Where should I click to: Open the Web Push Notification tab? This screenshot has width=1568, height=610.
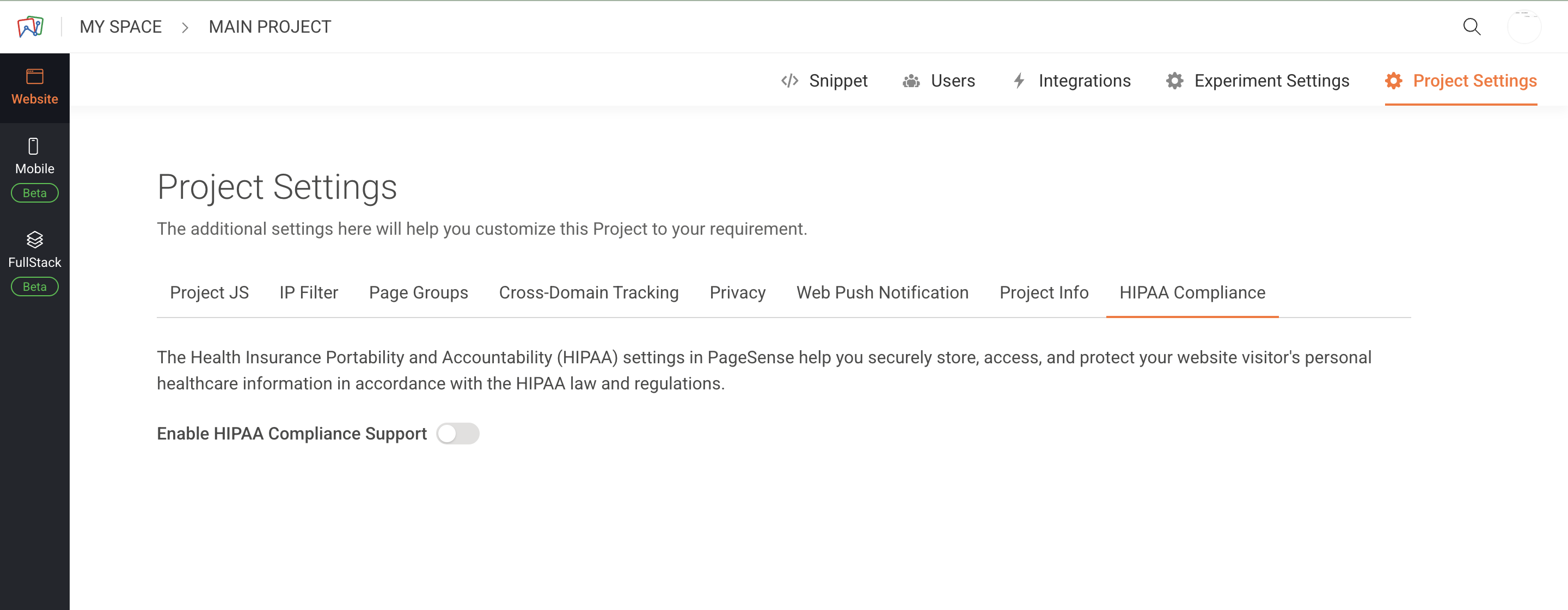[882, 293]
